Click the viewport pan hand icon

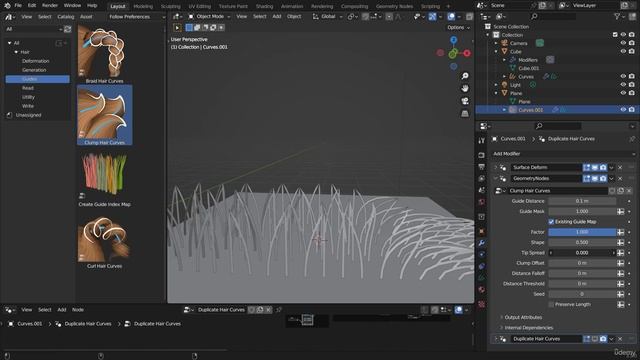465,88
